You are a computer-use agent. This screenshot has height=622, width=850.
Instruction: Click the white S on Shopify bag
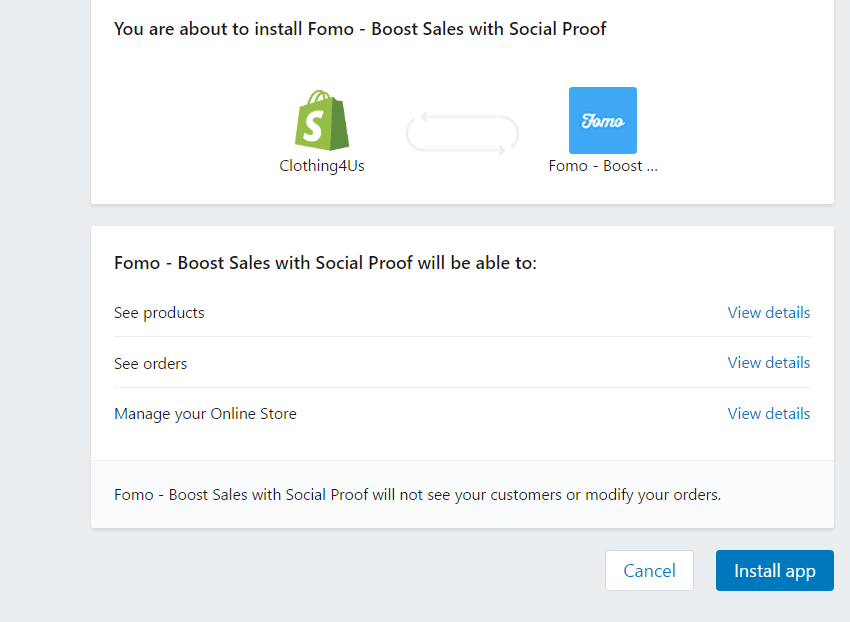point(313,126)
